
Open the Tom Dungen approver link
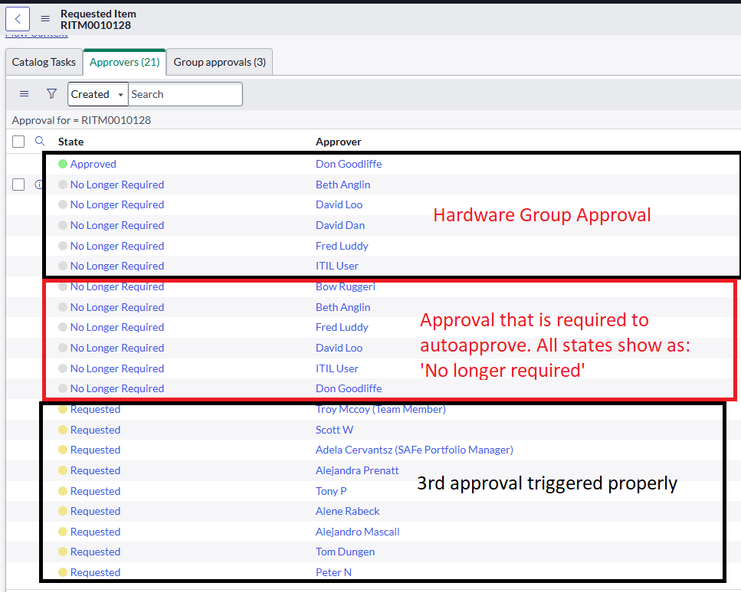click(345, 552)
